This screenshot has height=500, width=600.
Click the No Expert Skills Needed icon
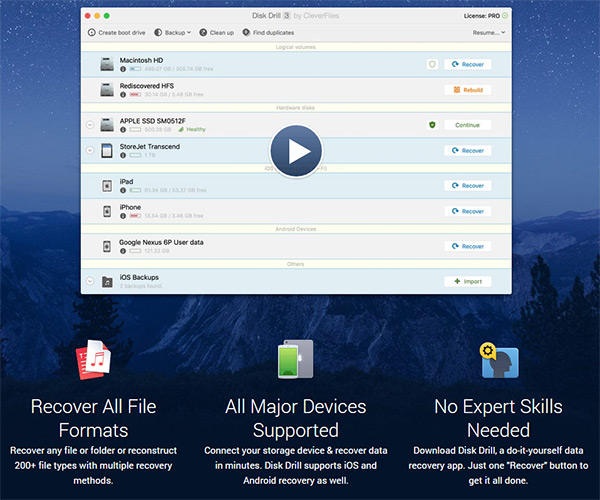[499, 360]
